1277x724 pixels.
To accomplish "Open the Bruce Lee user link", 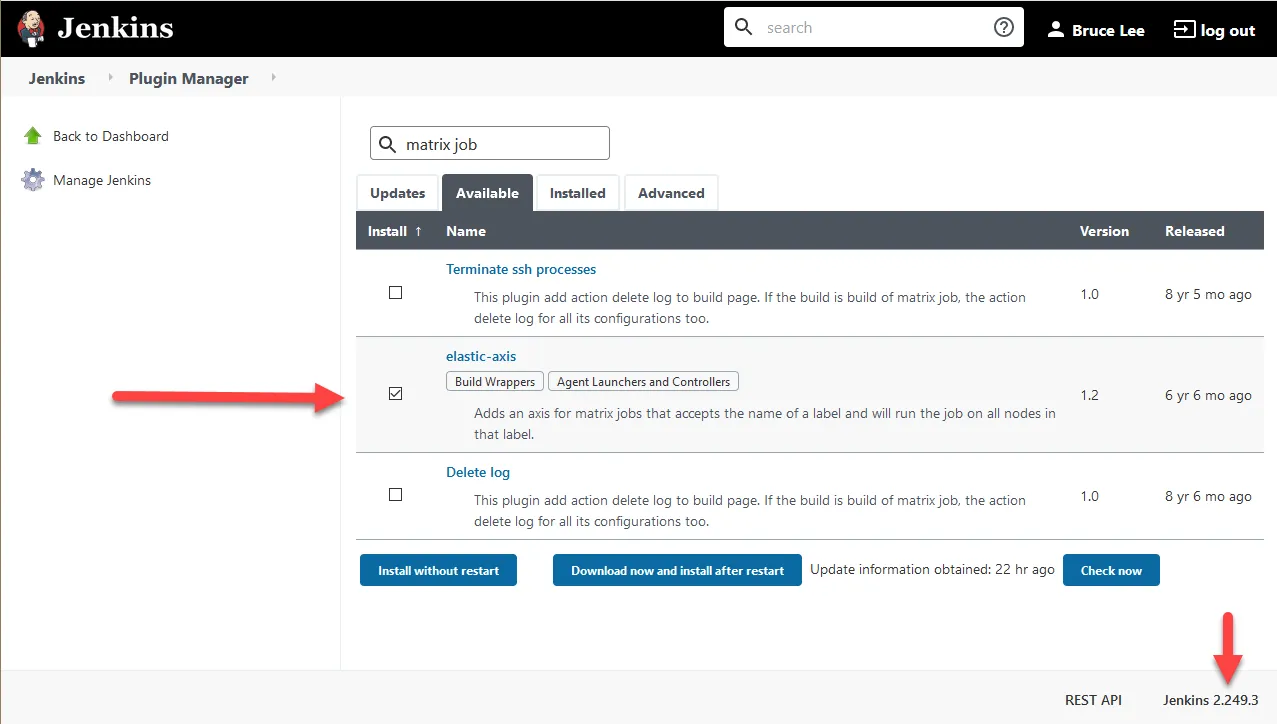I will click(x=1108, y=30).
